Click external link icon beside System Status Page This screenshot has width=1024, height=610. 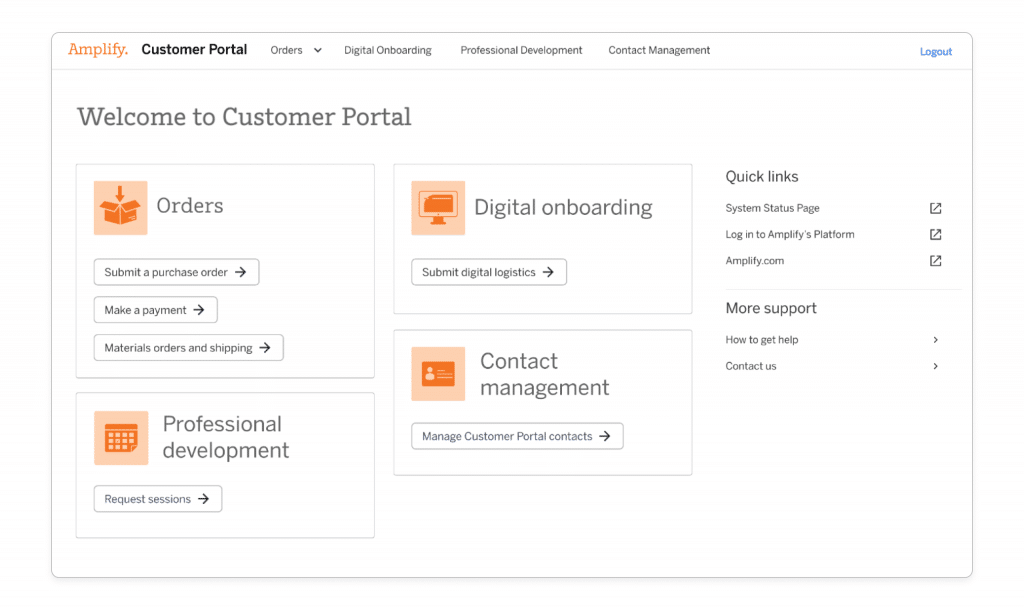pyautogui.click(x=935, y=208)
